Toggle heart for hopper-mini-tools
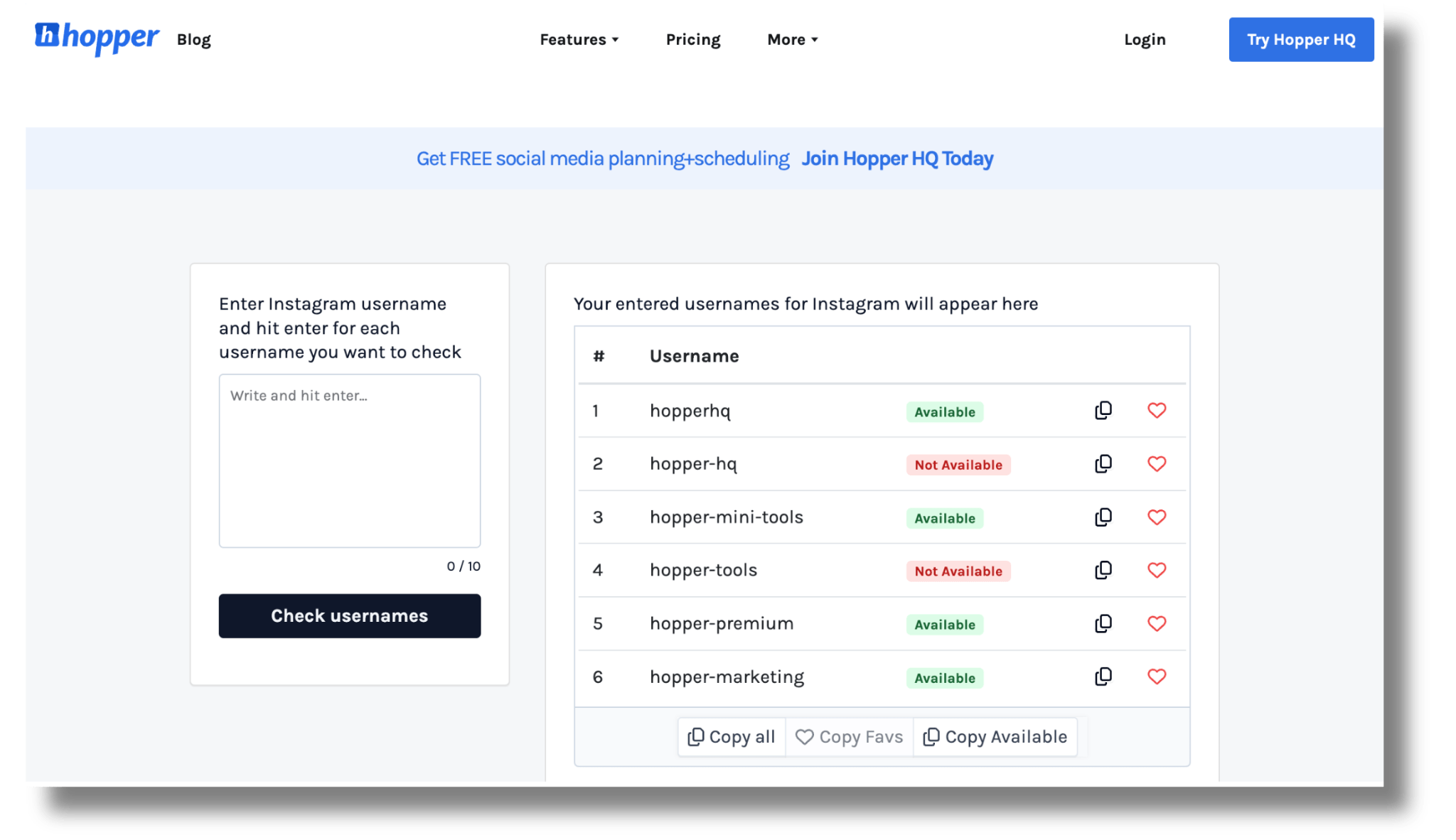 coord(1157,517)
